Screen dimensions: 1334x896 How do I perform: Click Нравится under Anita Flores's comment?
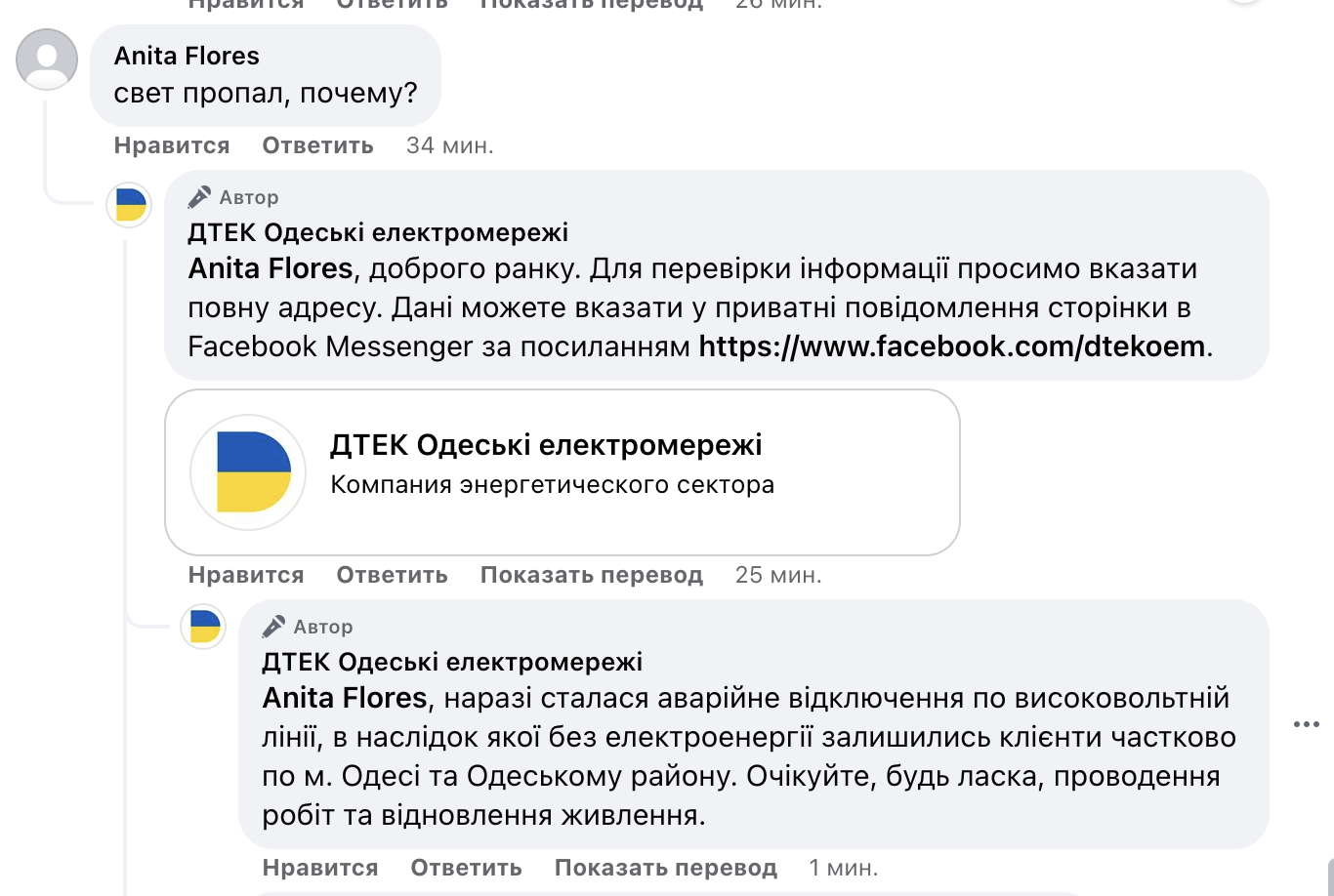pos(172,144)
